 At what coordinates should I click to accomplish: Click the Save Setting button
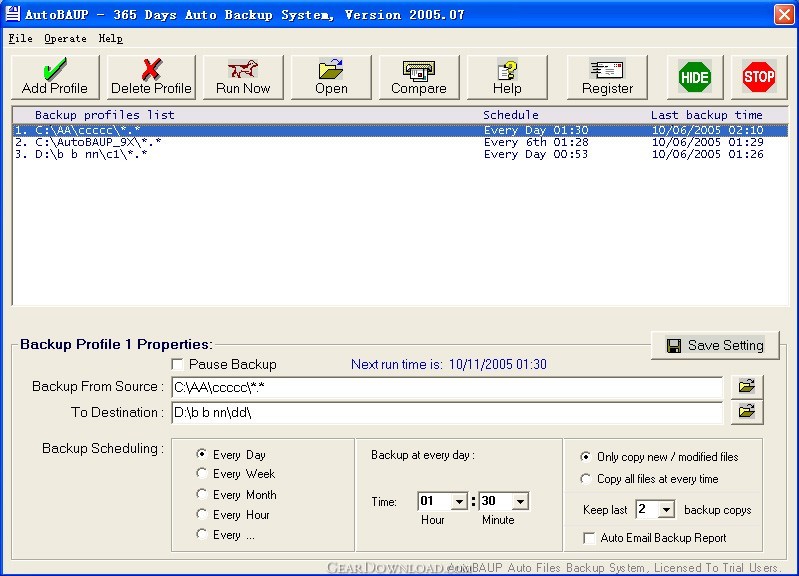[x=715, y=346]
